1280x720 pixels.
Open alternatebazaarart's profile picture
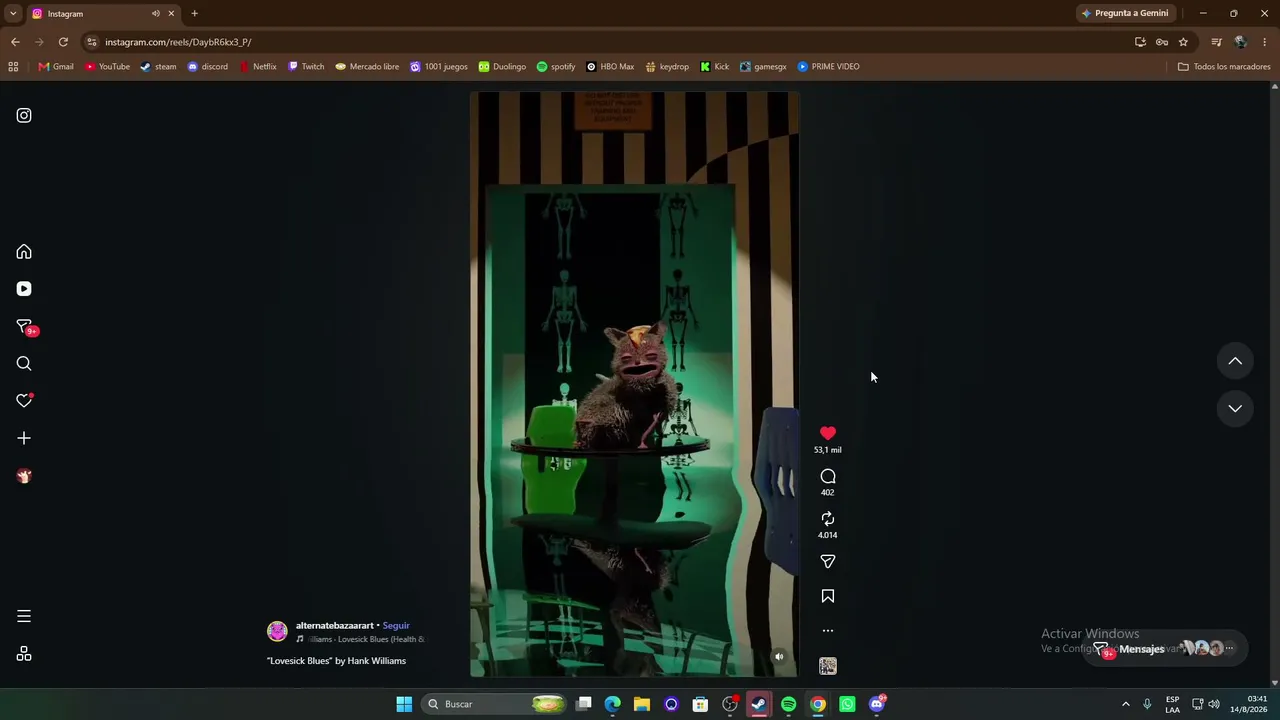(x=277, y=631)
